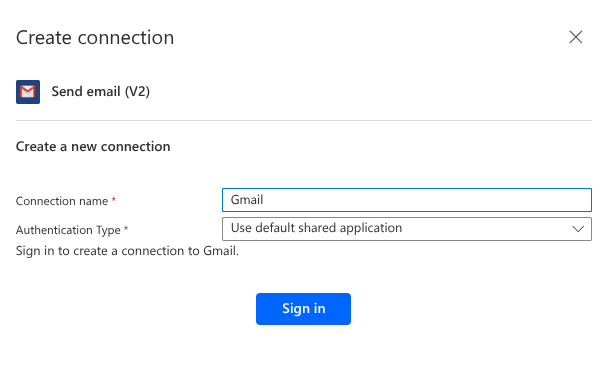610x382 pixels.
Task: Place the cursor after "Gmail" in the name box
Action: pos(264,200)
